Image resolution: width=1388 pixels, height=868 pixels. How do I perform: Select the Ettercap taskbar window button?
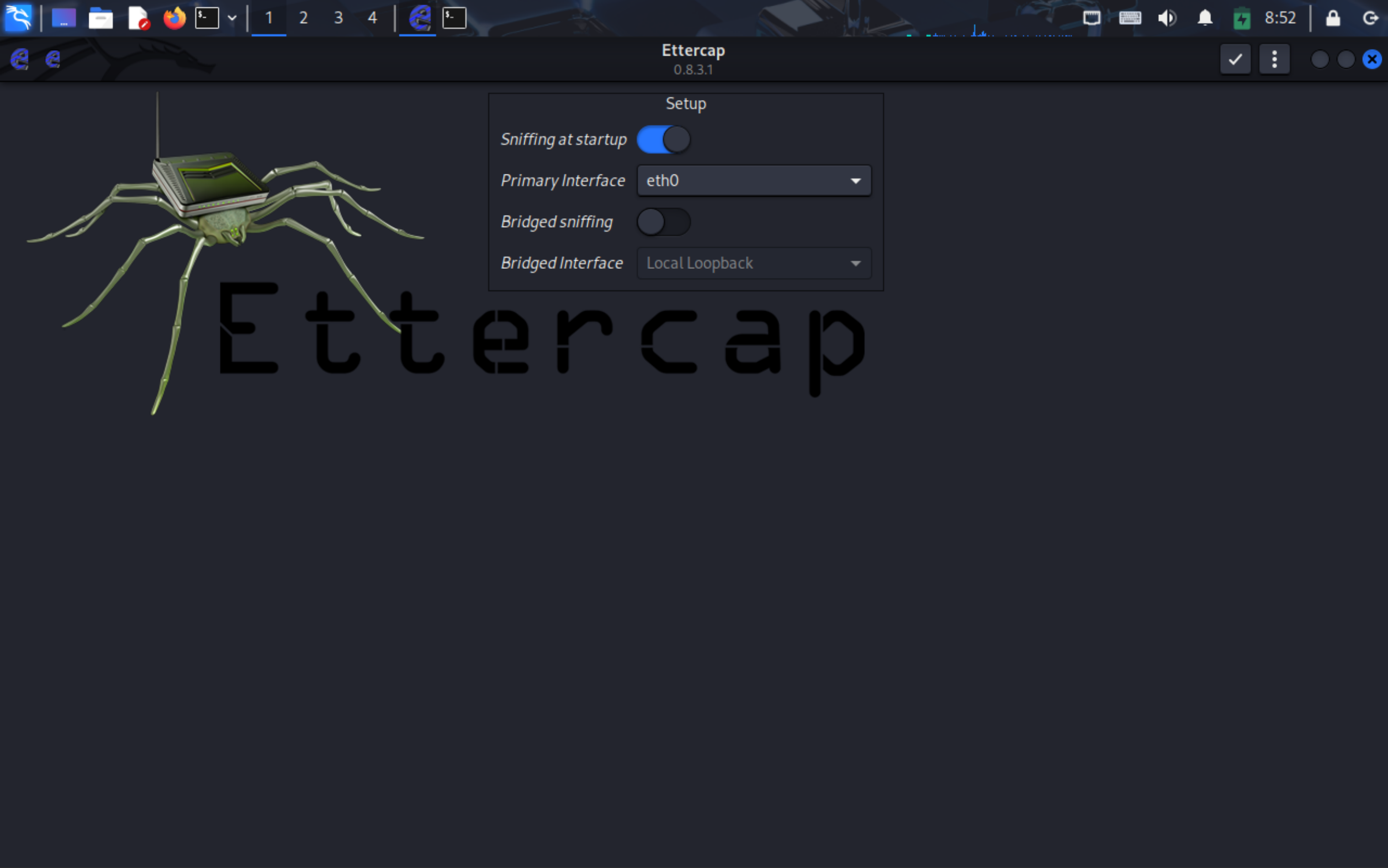[418, 19]
